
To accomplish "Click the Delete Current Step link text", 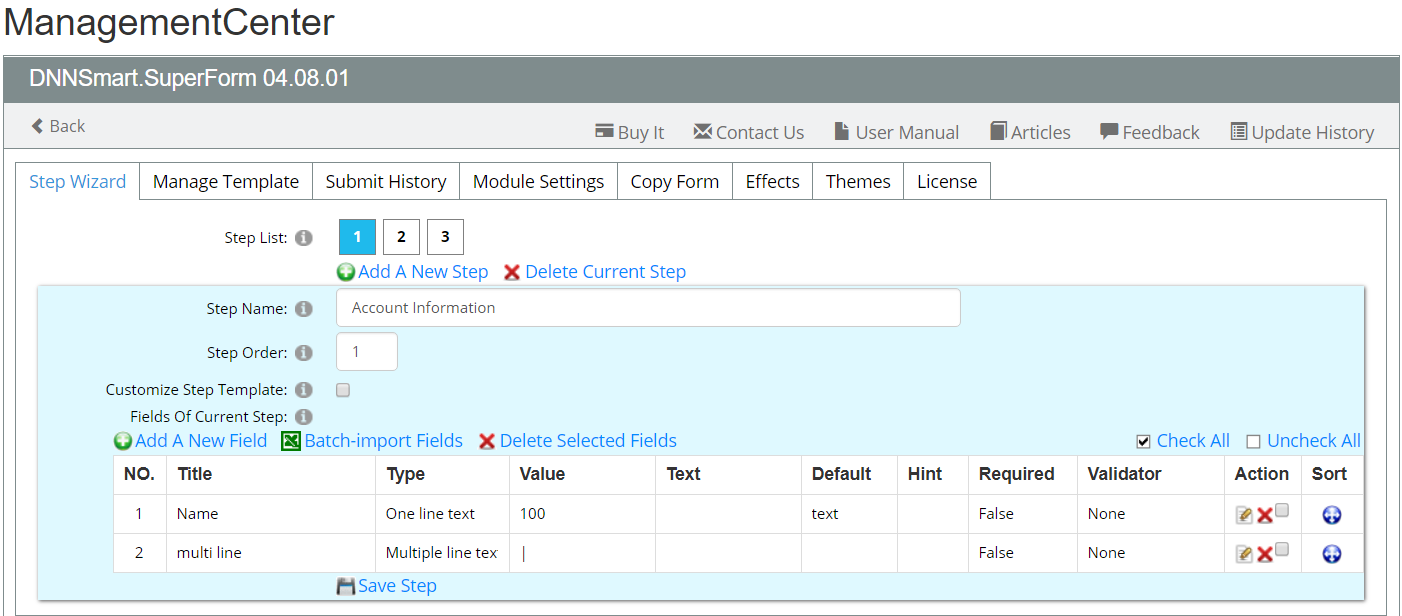I will pyautogui.click(x=606, y=272).
